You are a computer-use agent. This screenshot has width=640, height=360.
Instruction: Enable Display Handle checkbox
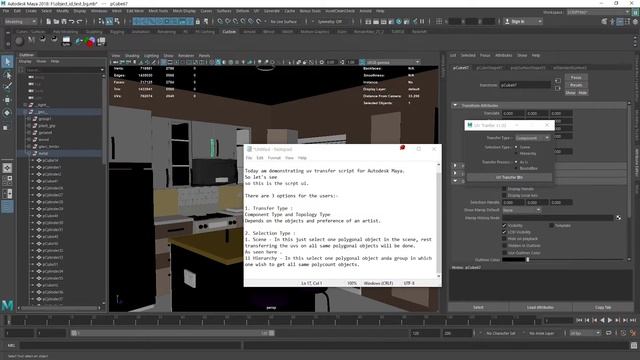point(504,189)
